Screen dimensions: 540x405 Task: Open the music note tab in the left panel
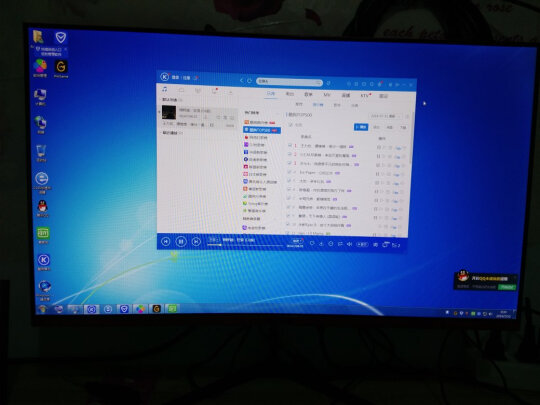pyautogui.click(x=165, y=89)
